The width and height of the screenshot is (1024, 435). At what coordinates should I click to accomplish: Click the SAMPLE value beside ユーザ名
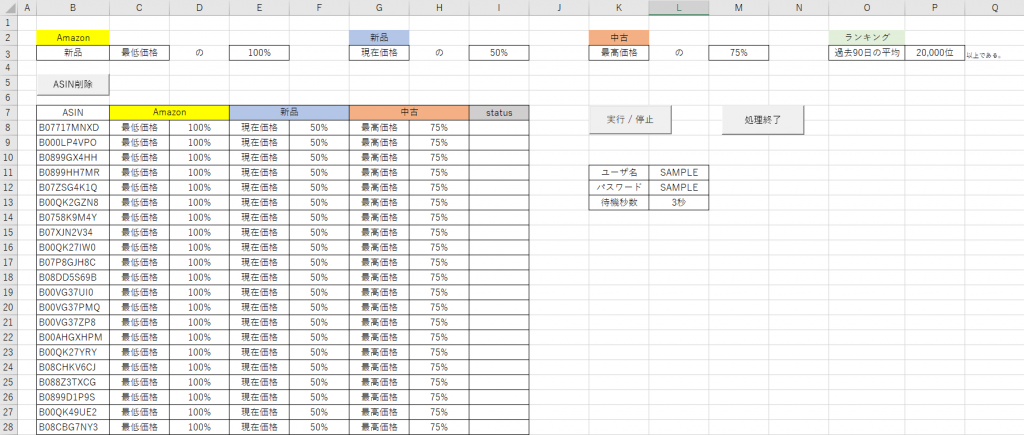tap(678, 172)
